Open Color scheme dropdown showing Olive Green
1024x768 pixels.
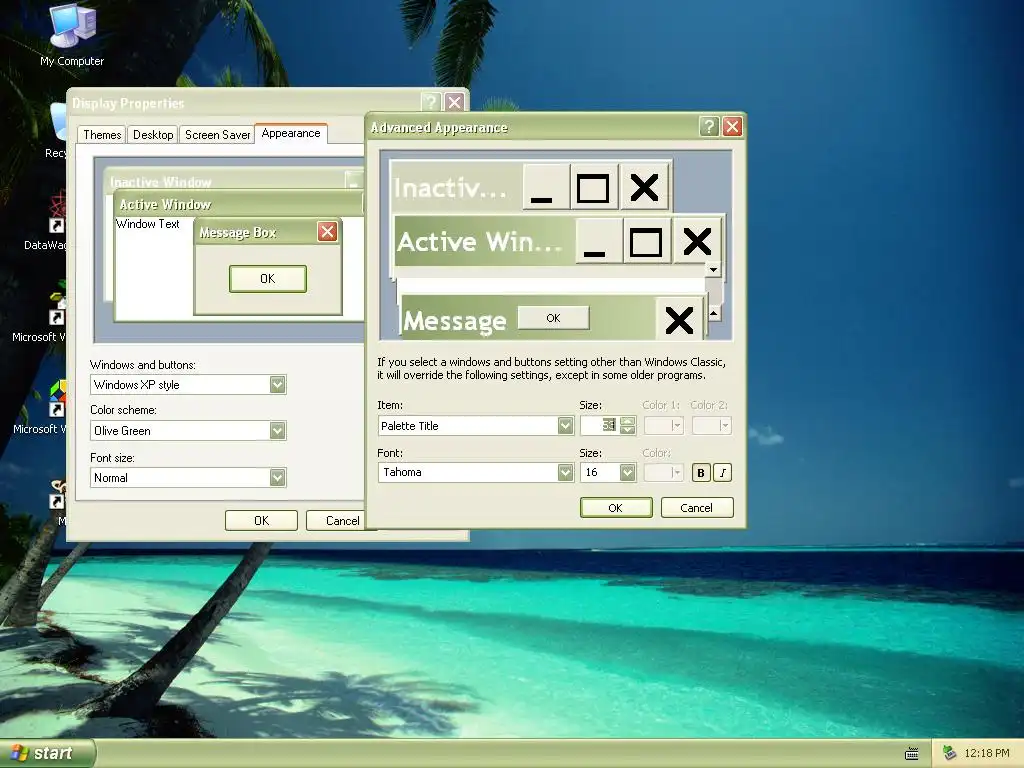click(x=278, y=430)
